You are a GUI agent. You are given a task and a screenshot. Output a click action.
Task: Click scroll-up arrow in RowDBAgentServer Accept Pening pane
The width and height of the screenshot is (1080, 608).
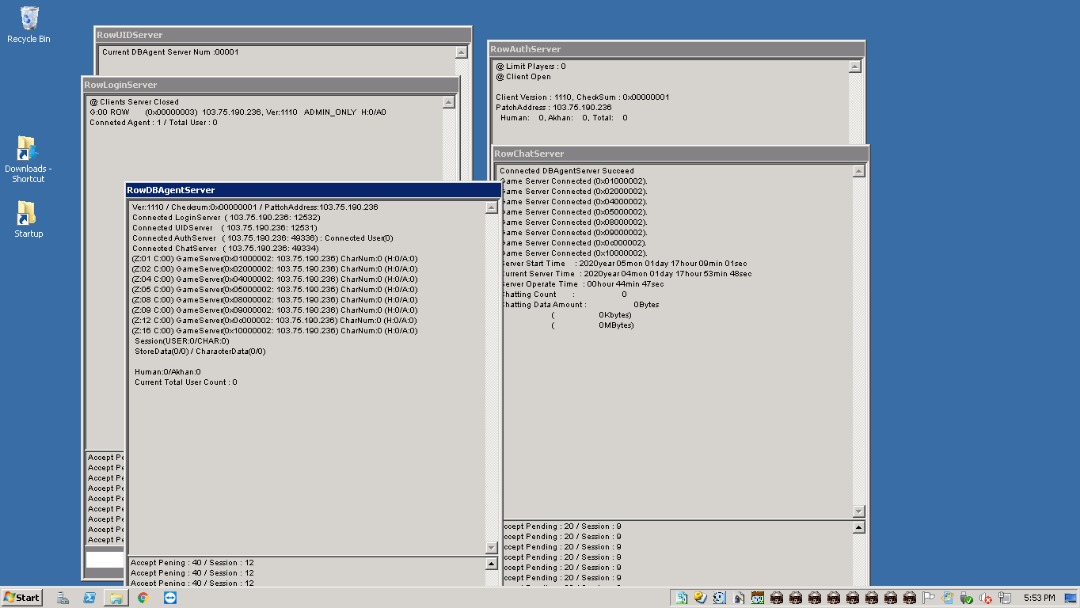(x=491, y=563)
